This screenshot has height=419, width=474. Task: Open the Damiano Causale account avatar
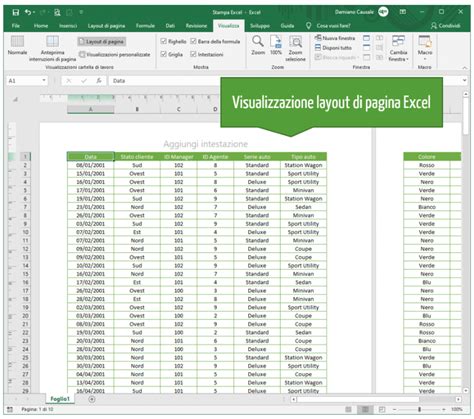click(x=383, y=12)
